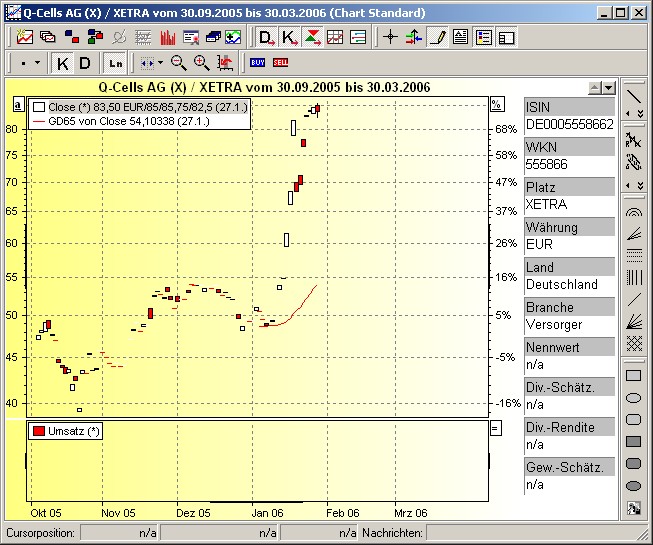Click the add chart plus icon

233,37
